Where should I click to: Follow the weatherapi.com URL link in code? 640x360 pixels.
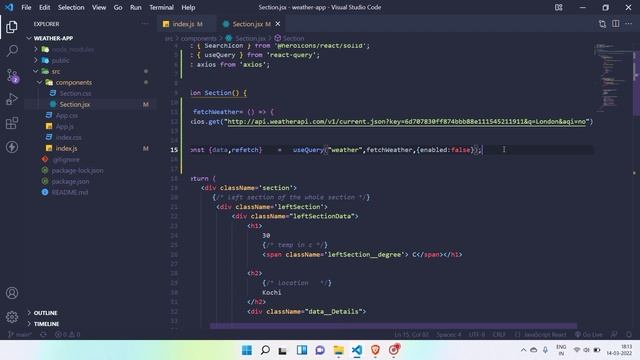click(x=407, y=122)
